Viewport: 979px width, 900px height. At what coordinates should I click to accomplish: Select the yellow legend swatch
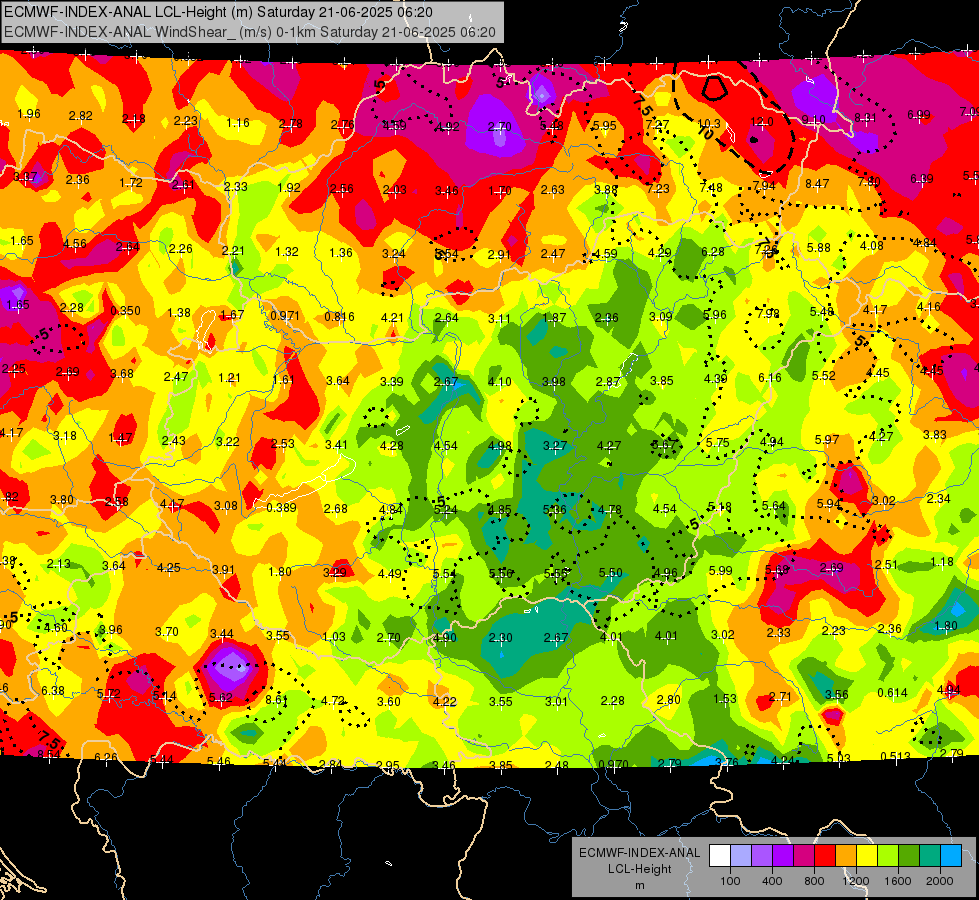(867, 856)
